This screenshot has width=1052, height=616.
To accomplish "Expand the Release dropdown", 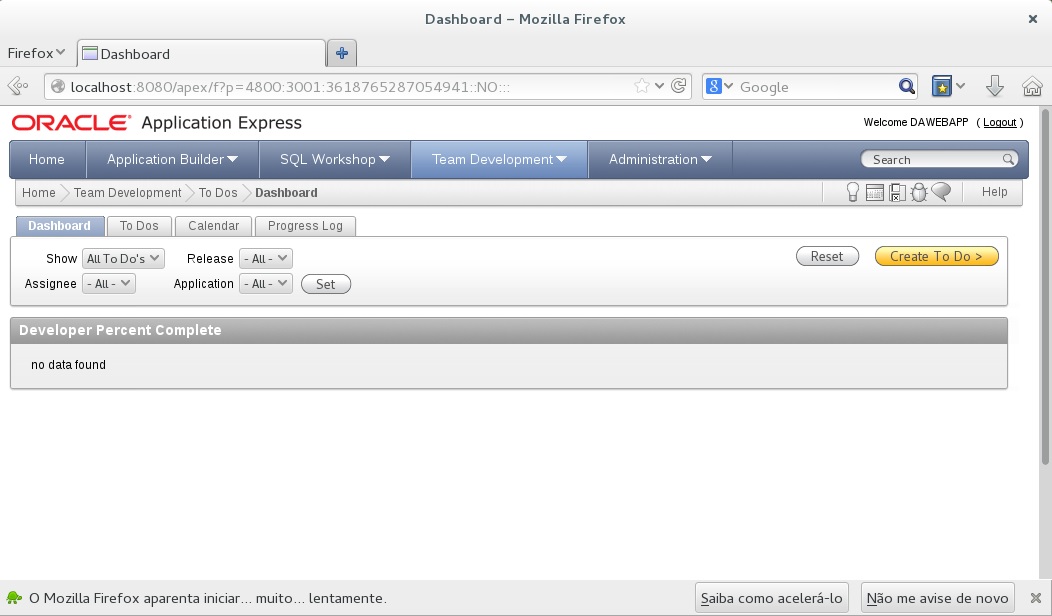I will [x=265, y=259].
